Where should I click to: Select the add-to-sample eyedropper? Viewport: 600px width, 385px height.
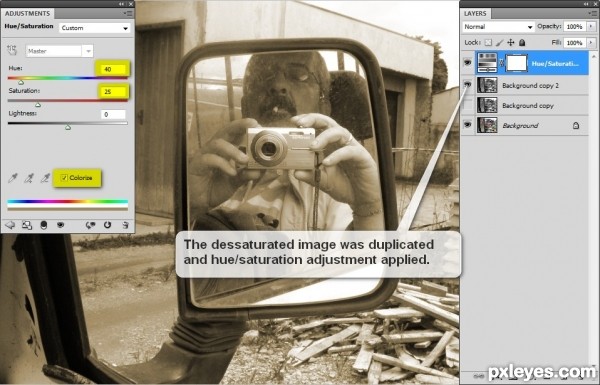click(x=29, y=178)
